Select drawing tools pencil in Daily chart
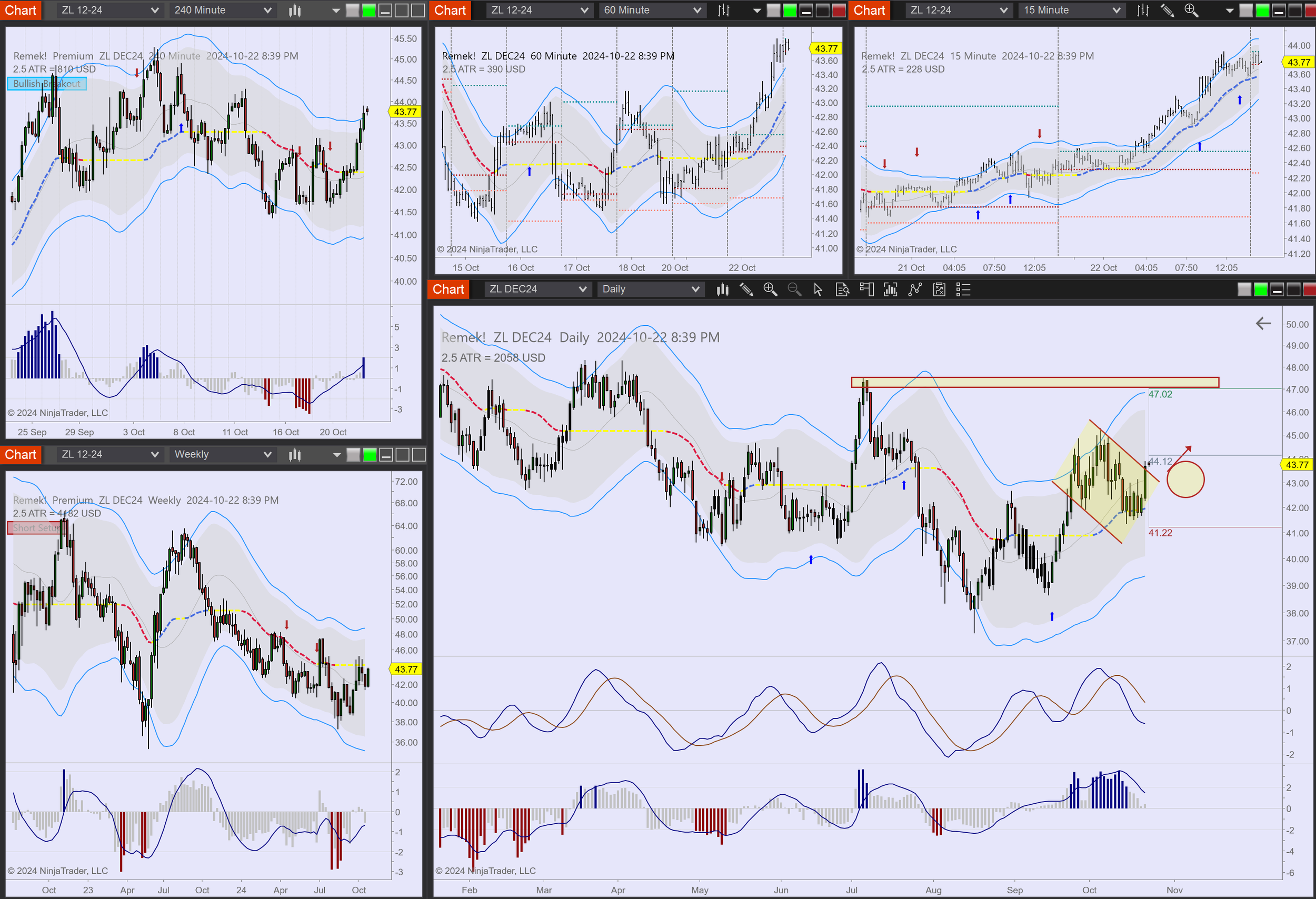1316x899 pixels. click(746, 290)
